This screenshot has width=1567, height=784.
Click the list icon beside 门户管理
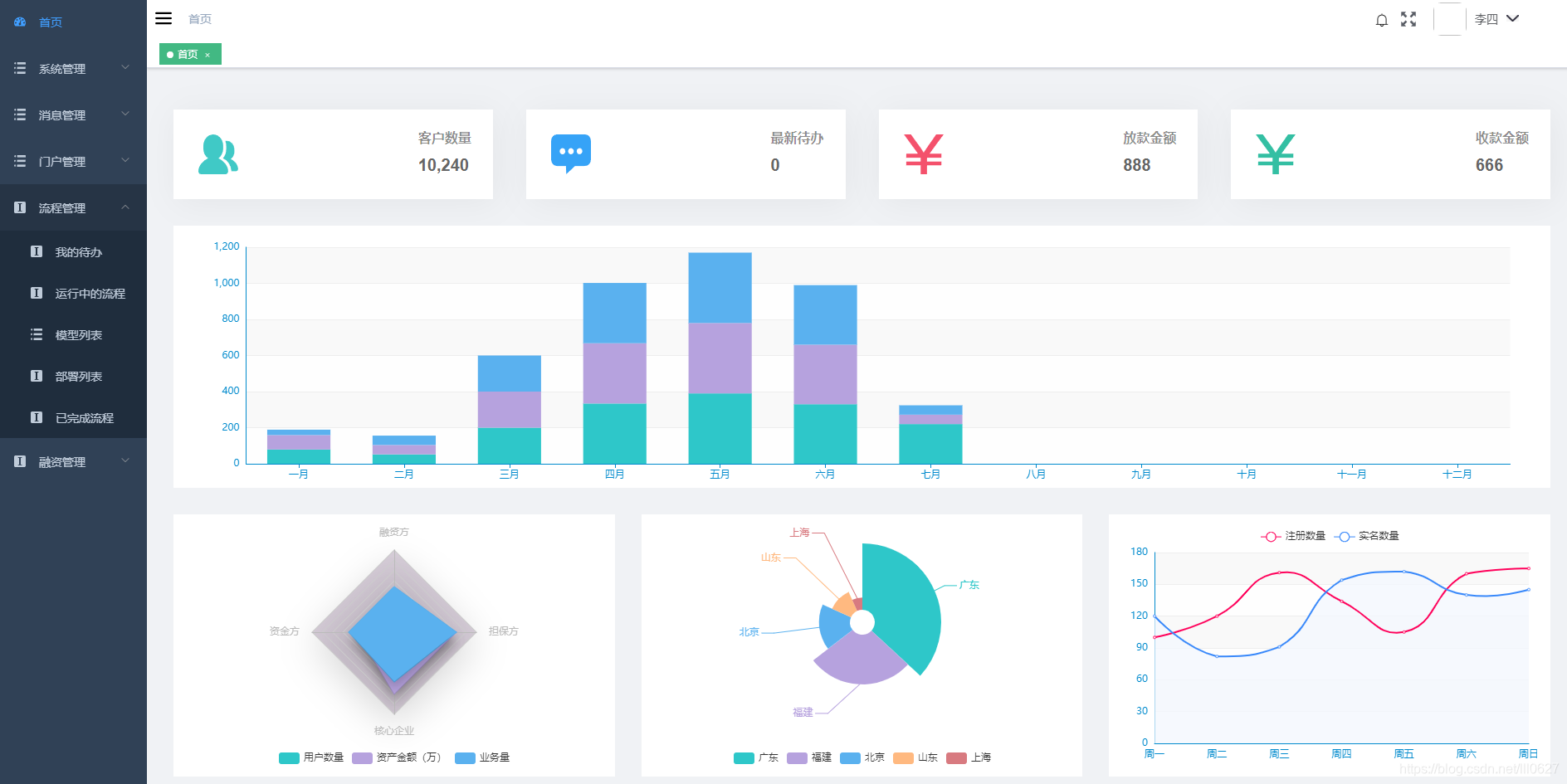point(20,161)
